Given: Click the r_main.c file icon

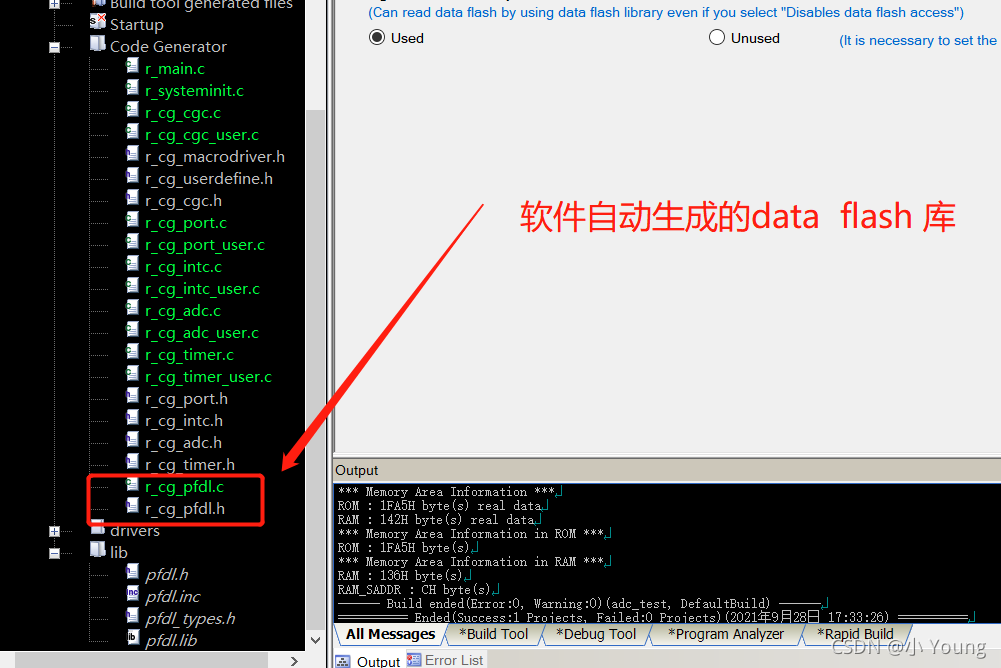Looking at the screenshot, I should pyautogui.click(x=132, y=66).
